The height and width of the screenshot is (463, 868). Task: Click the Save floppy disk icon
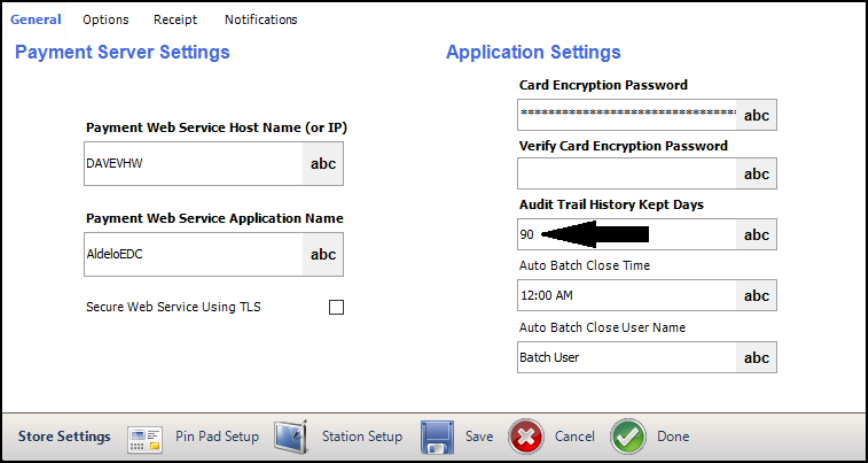pos(437,437)
